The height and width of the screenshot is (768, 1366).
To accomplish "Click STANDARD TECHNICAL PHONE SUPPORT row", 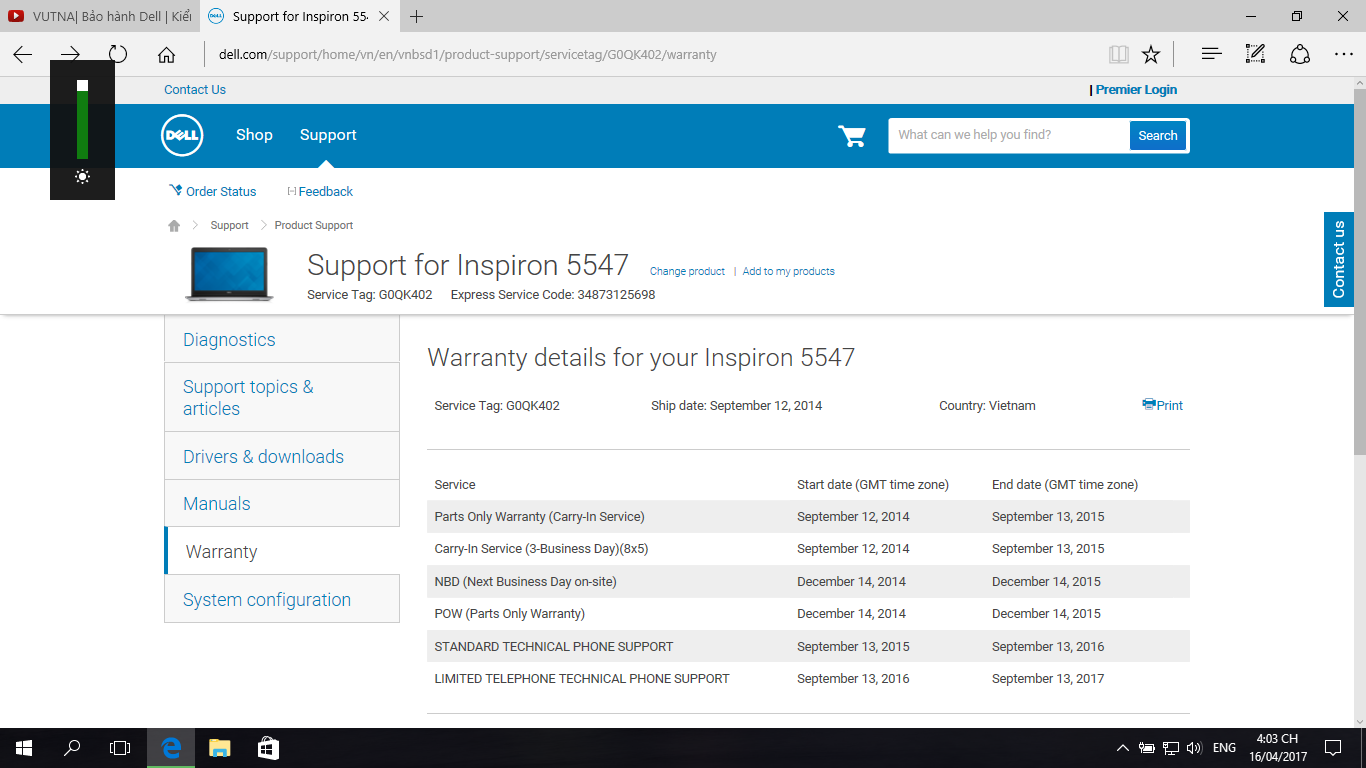I will coord(808,646).
